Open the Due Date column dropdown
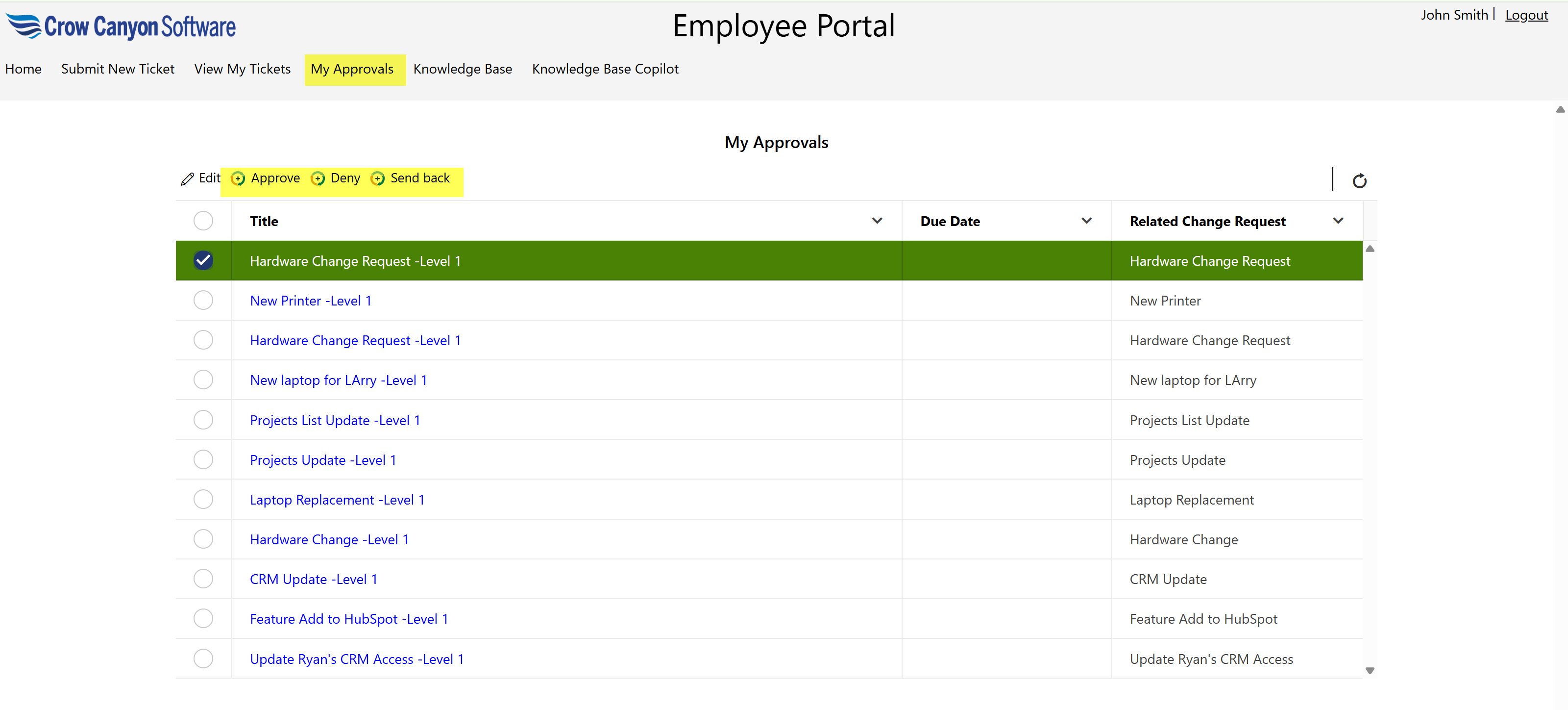The height and width of the screenshot is (710, 1568). (1087, 221)
